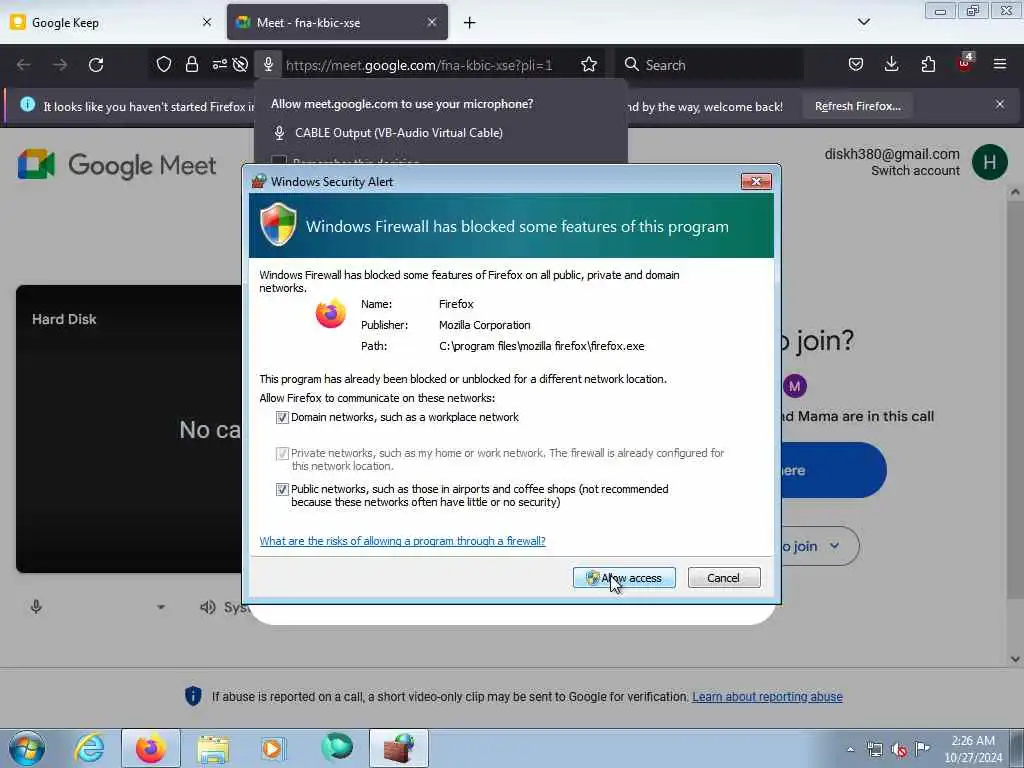Open the media player taskbar icon
The height and width of the screenshot is (768, 1024).
(x=272, y=748)
